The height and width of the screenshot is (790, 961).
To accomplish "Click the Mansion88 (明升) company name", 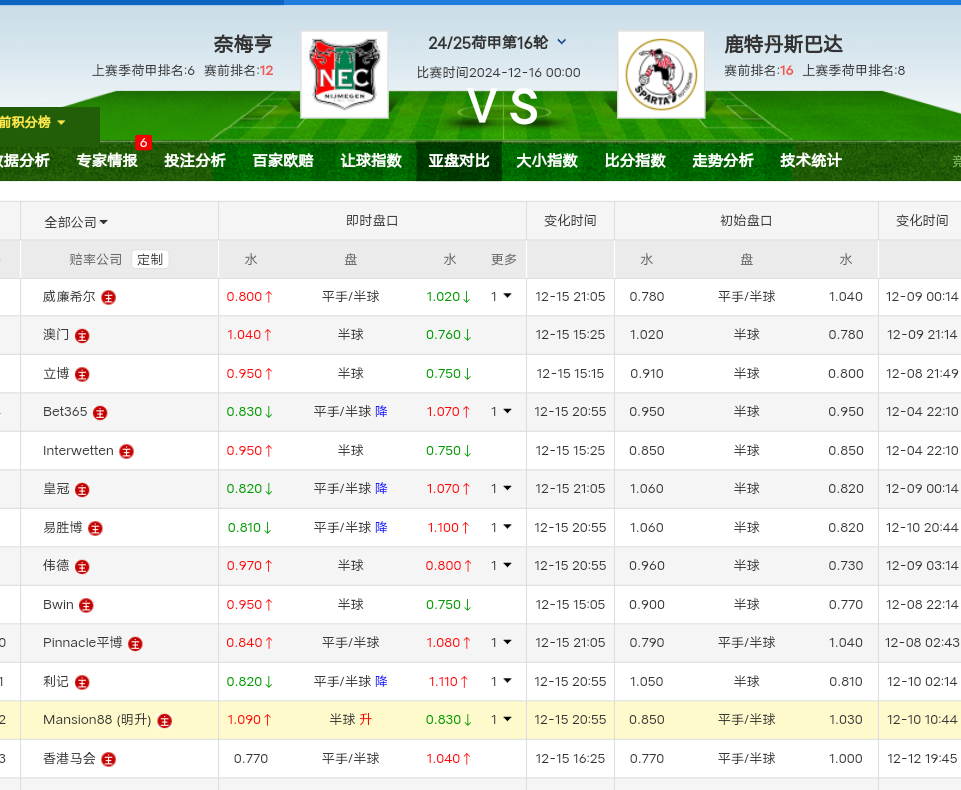I will (x=97, y=720).
